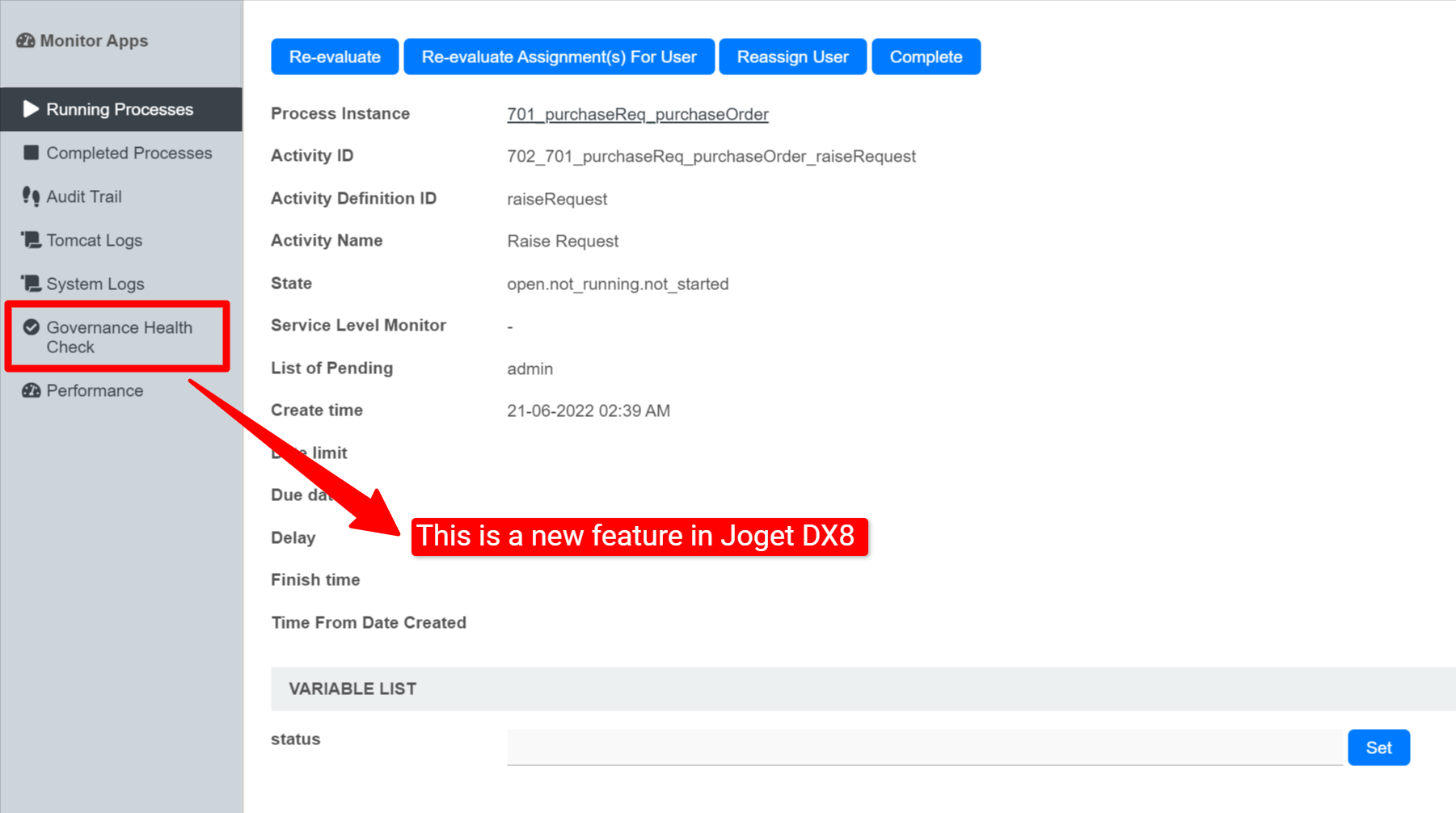This screenshot has width=1456, height=813.
Task: View Tomcat Logs
Action: pos(121,240)
